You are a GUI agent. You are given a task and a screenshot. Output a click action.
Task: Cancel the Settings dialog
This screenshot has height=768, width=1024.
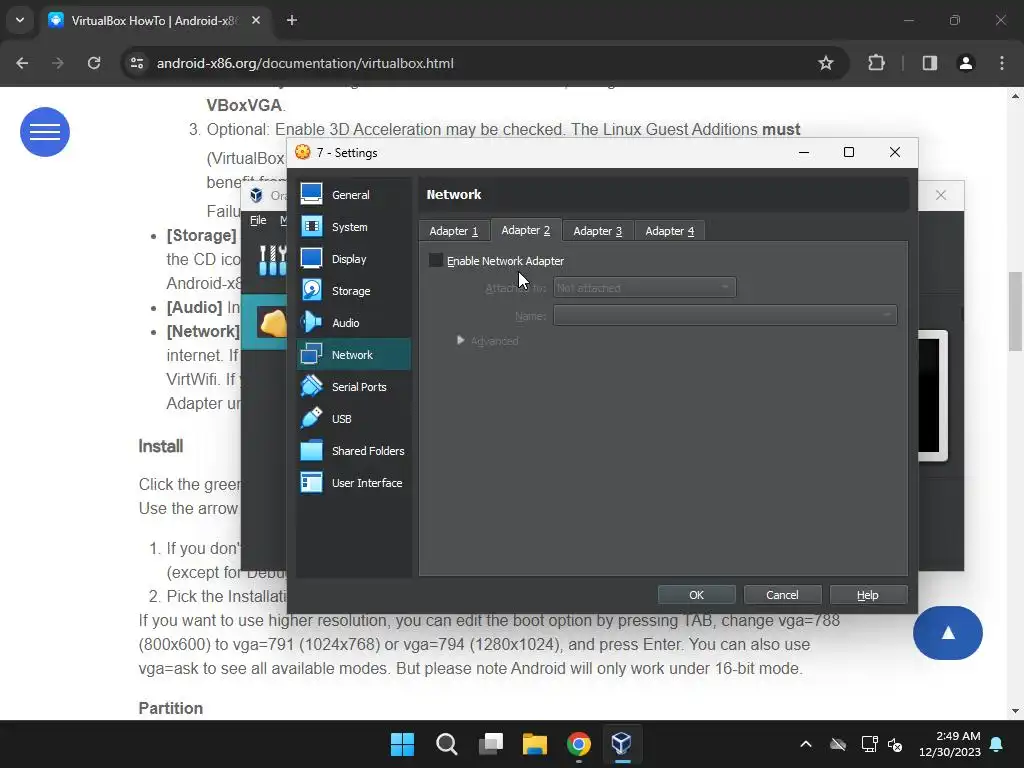click(782, 595)
